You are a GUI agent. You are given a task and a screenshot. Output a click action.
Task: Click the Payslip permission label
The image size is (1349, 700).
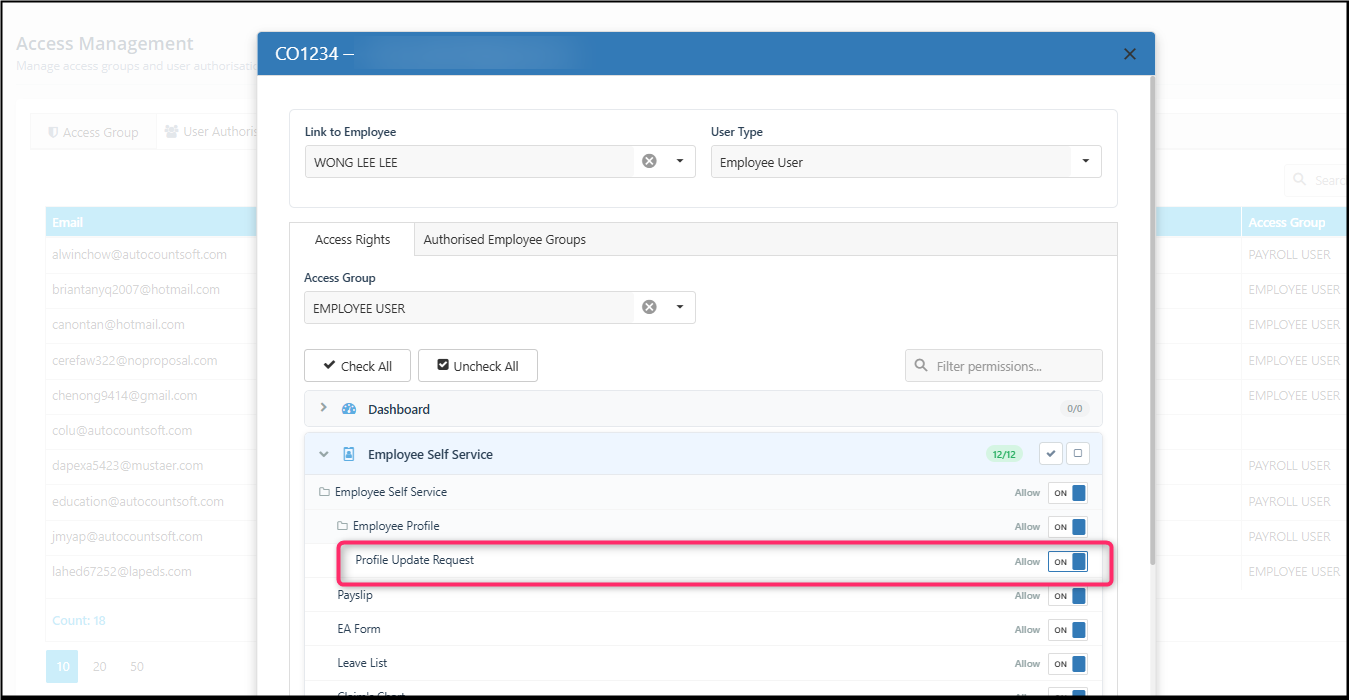pos(355,595)
